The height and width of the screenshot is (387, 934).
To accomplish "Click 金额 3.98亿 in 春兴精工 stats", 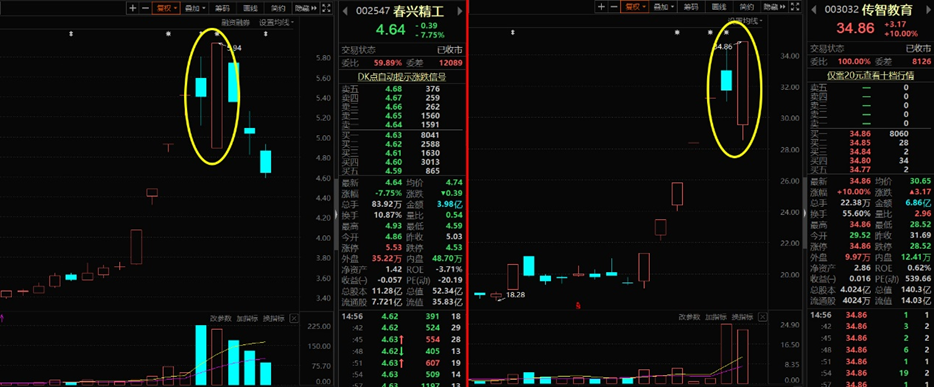I will pyautogui.click(x=451, y=204).
